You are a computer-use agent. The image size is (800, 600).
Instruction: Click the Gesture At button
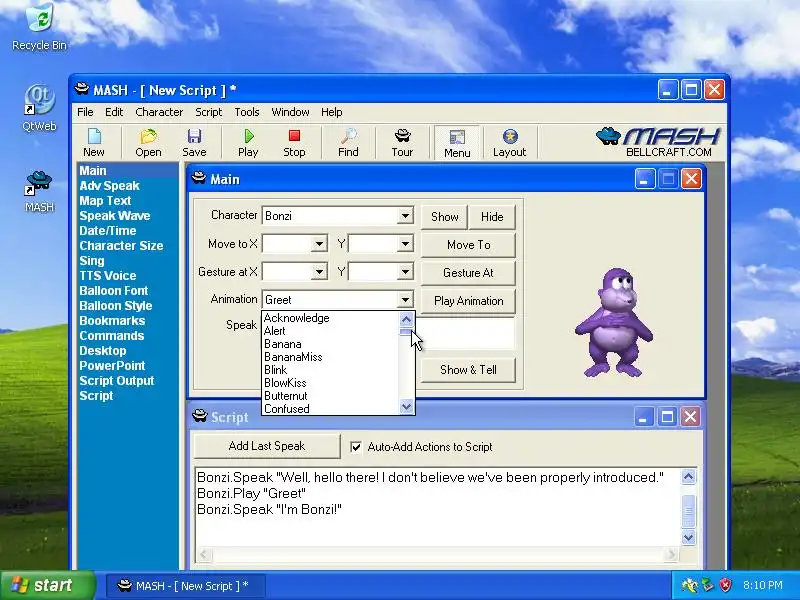(x=468, y=273)
